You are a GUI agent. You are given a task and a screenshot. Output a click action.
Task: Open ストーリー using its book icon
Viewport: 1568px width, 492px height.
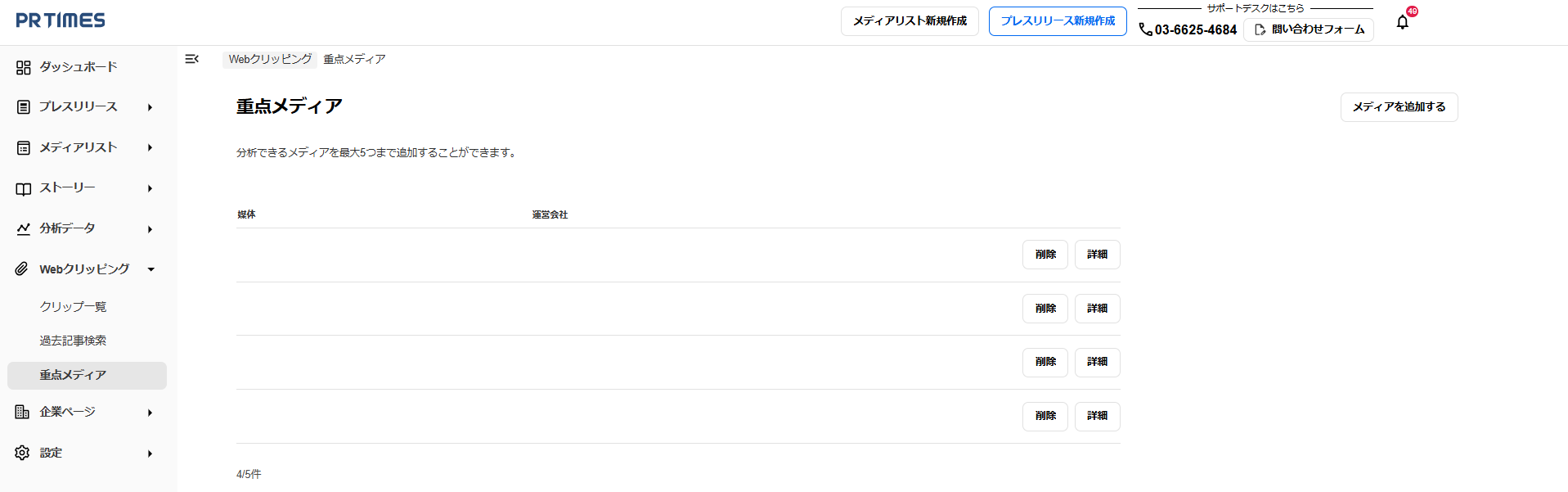(x=23, y=187)
